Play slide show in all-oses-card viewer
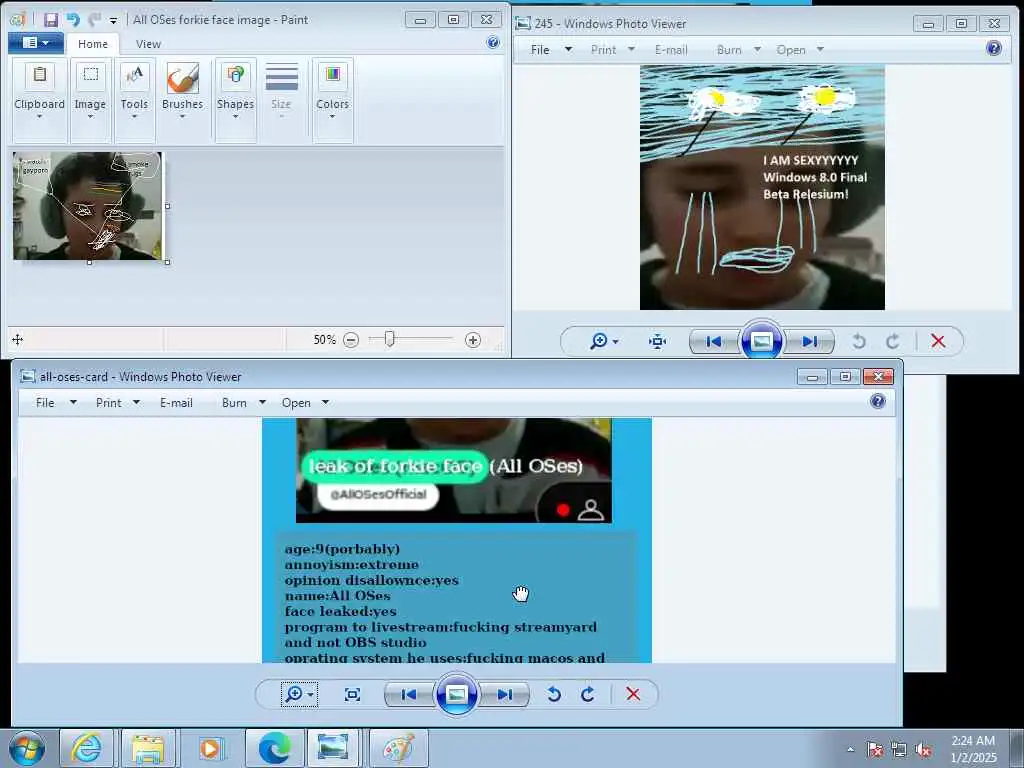This screenshot has height=768, width=1024. (456, 694)
